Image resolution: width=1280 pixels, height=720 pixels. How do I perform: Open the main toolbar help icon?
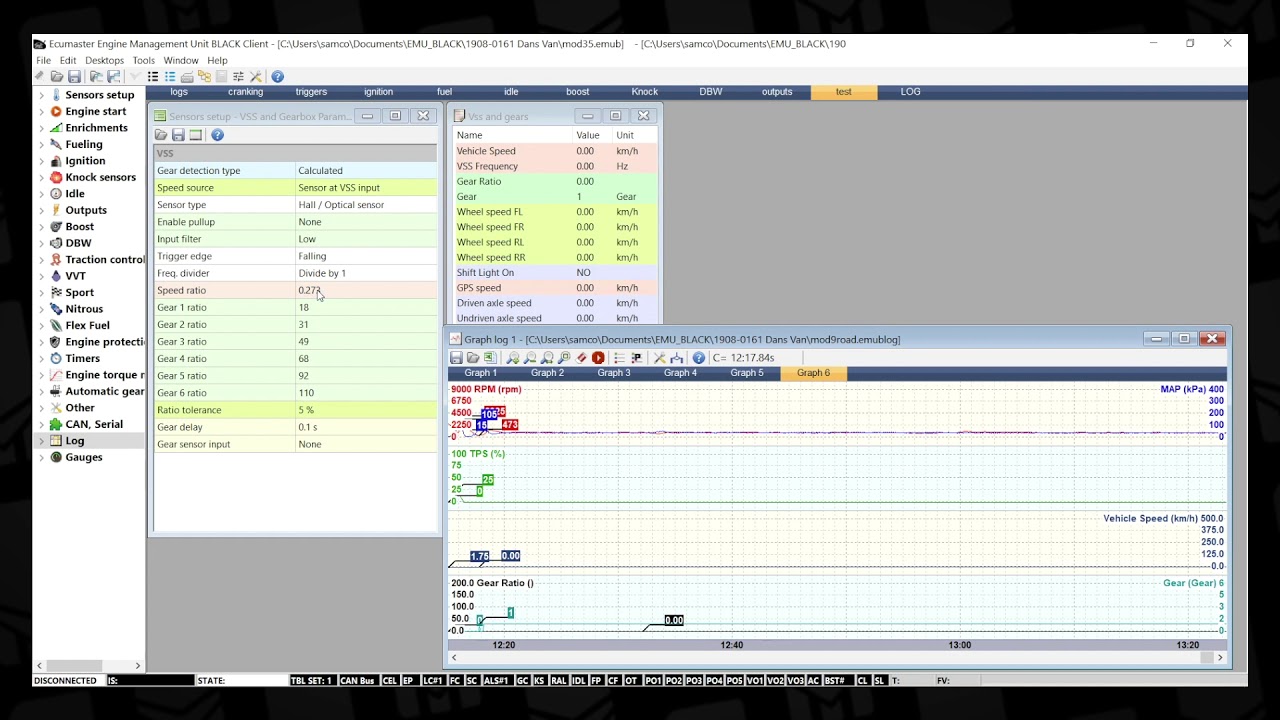(x=278, y=77)
